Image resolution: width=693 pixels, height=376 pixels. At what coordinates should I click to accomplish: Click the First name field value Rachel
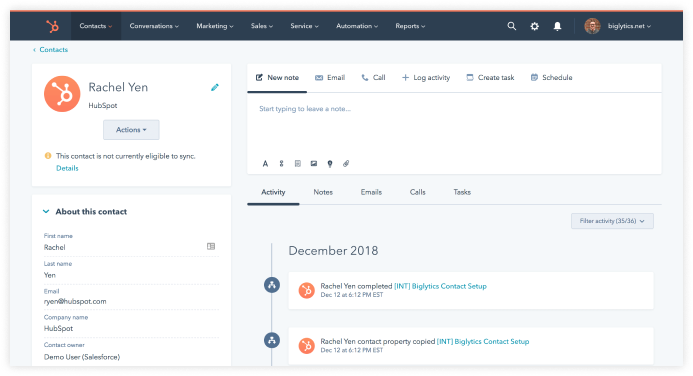(x=54, y=247)
